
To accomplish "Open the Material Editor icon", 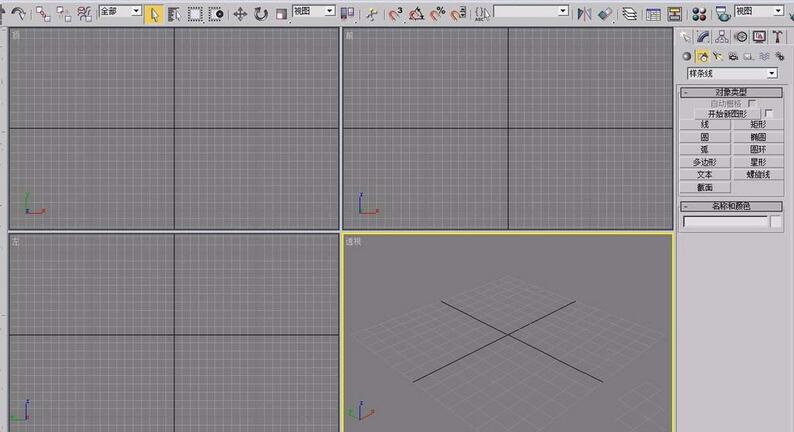I will pyautogui.click(x=699, y=15).
